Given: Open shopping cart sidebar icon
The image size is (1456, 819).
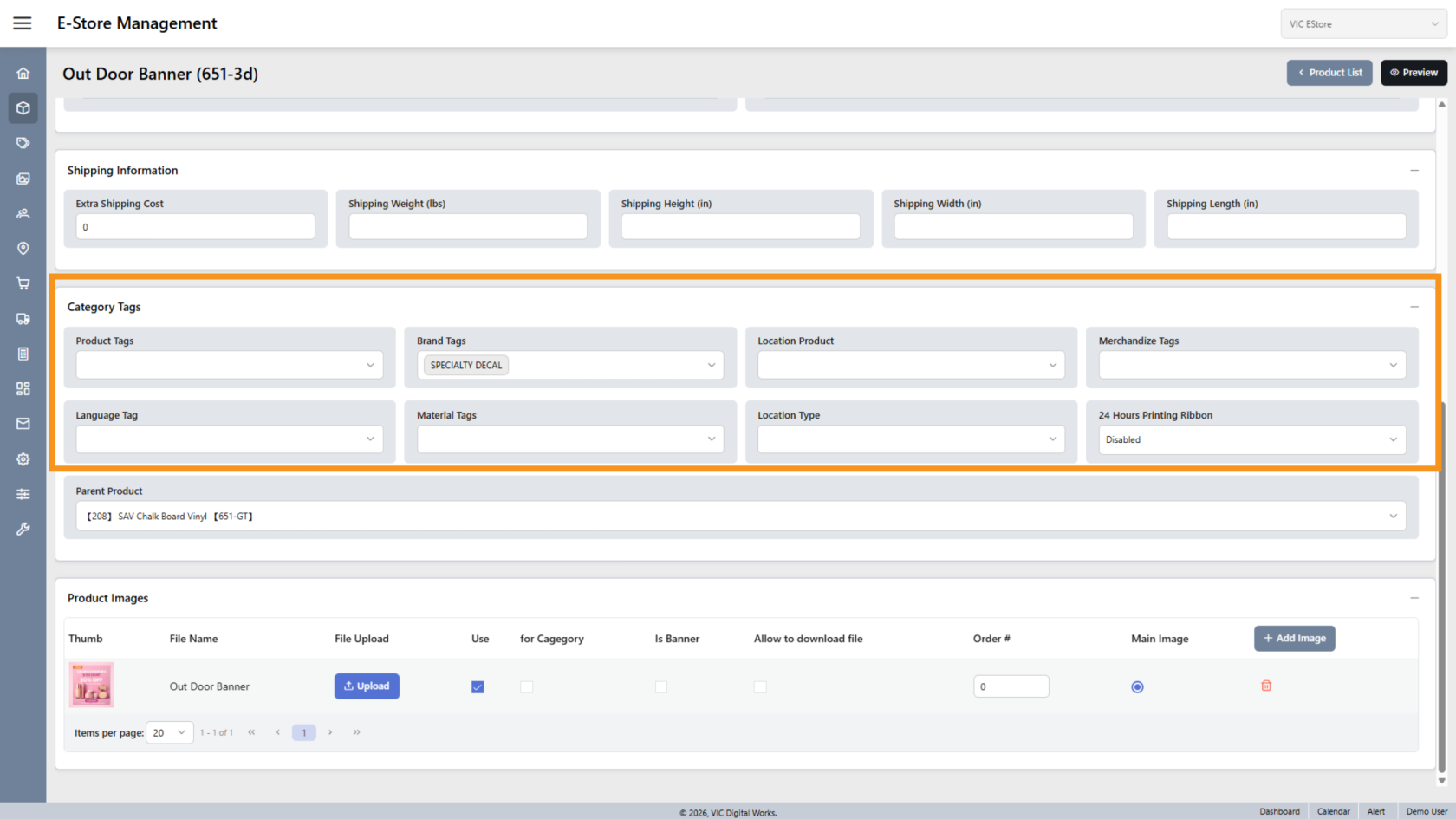Looking at the screenshot, I should (23, 283).
